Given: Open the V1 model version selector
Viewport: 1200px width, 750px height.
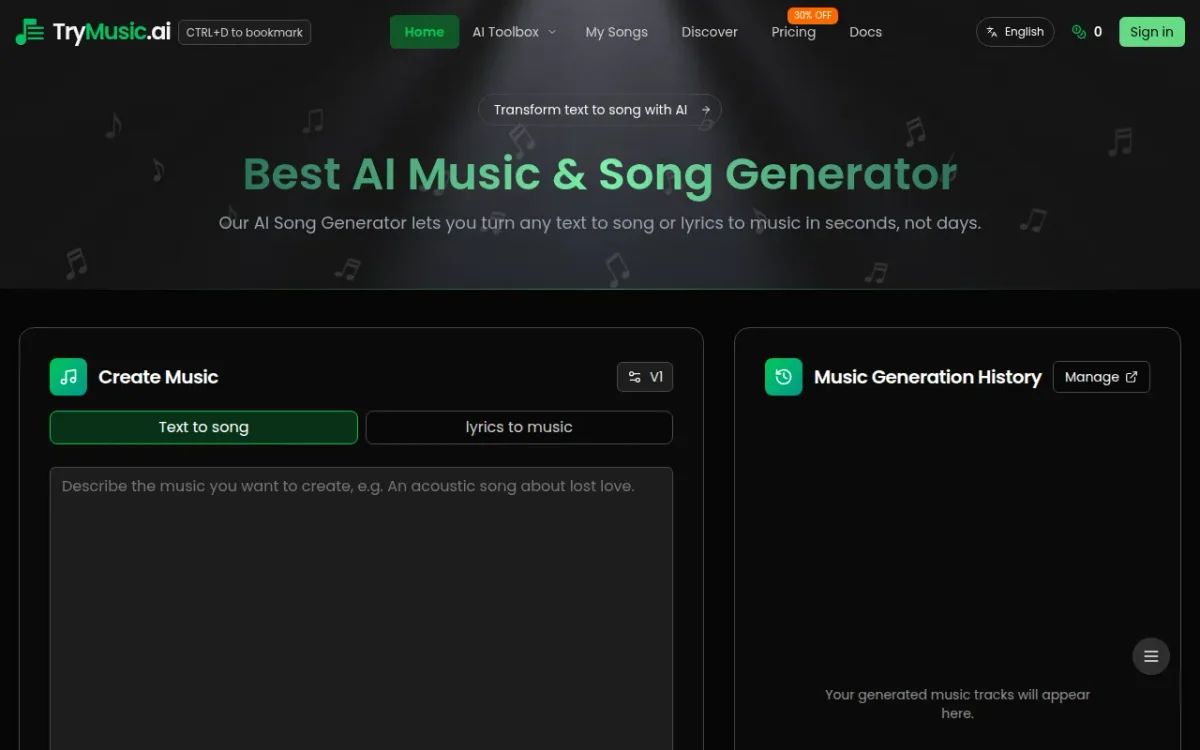Looking at the screenshot, I should tap(645, 377).
